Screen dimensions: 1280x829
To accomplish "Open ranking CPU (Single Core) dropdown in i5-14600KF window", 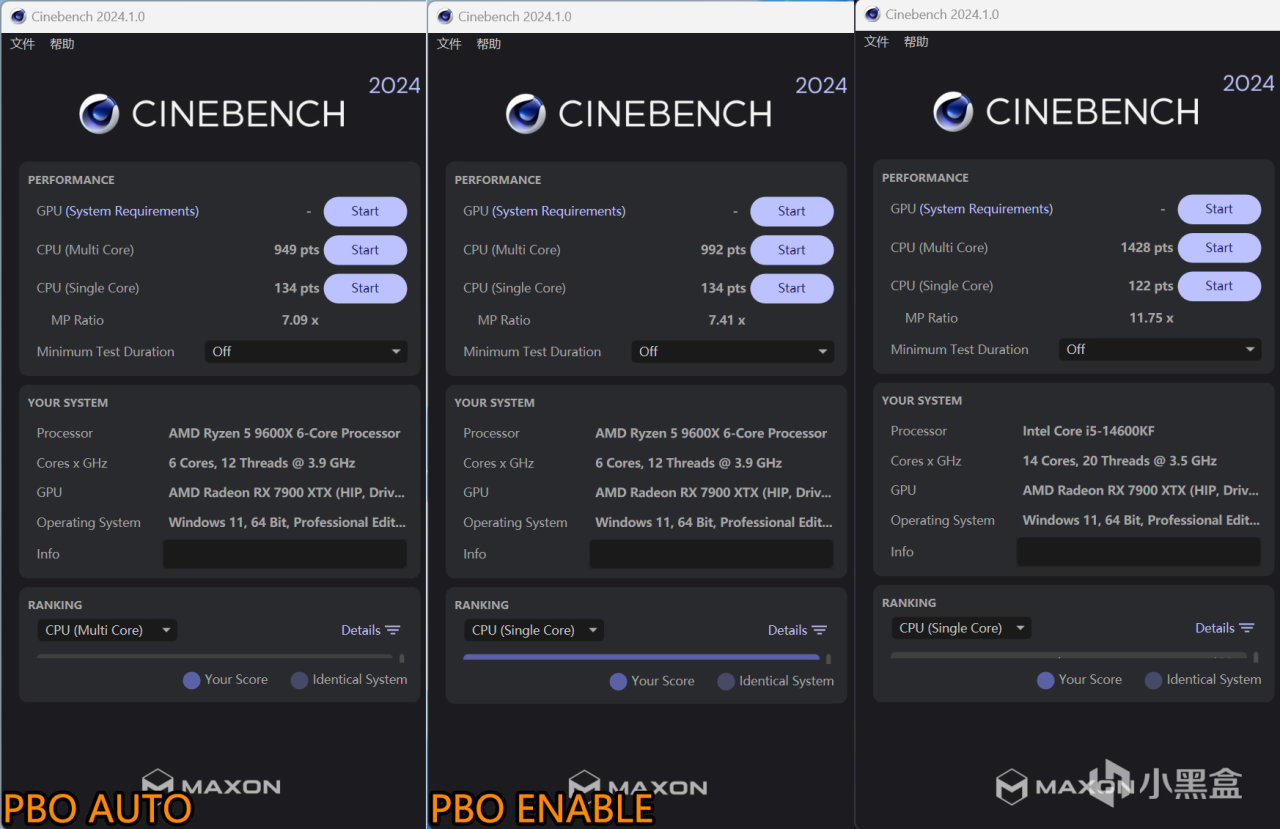I will pyautogui.click(x=961, y=628).
